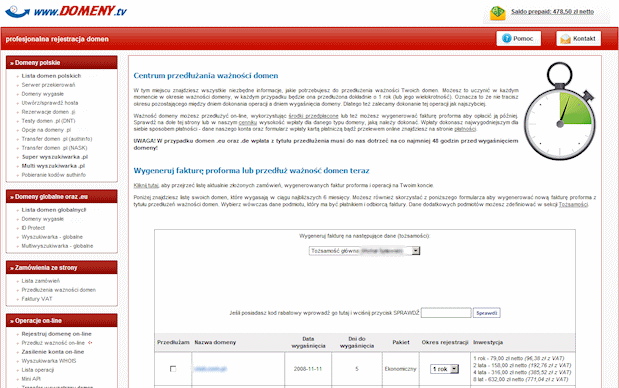This screenshot has height=388, width=619.
Task: Open the Kontakt button
Action: pyautogui.click(x=578, y=39)
